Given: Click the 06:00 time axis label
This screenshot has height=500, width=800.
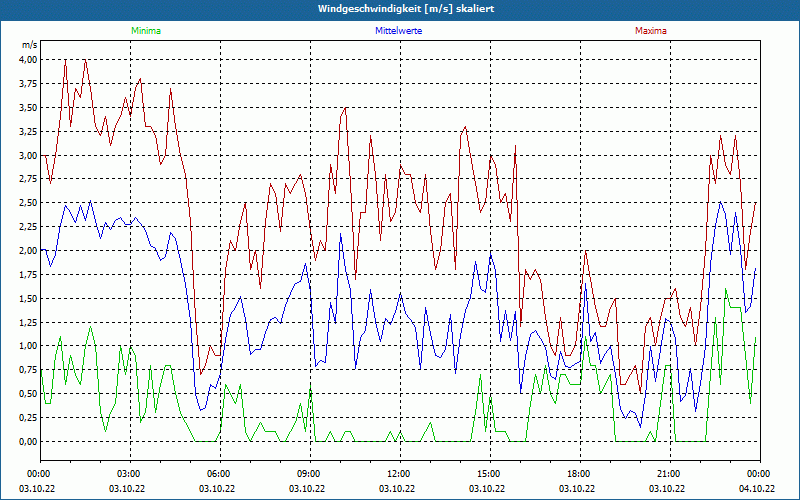Looking at the screenshot, I should 220,474.
